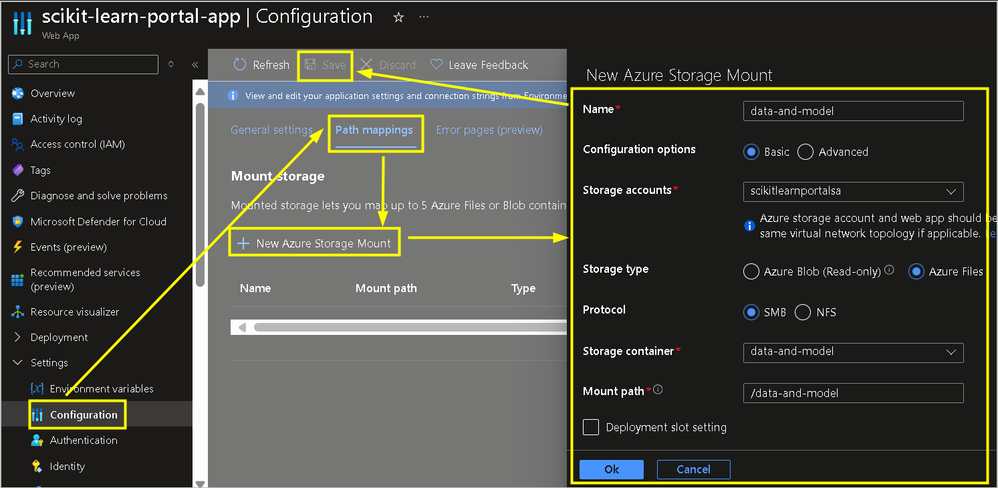
Task: Click the sidebar scroll up arrow
Action: click(x=200, y=90)
